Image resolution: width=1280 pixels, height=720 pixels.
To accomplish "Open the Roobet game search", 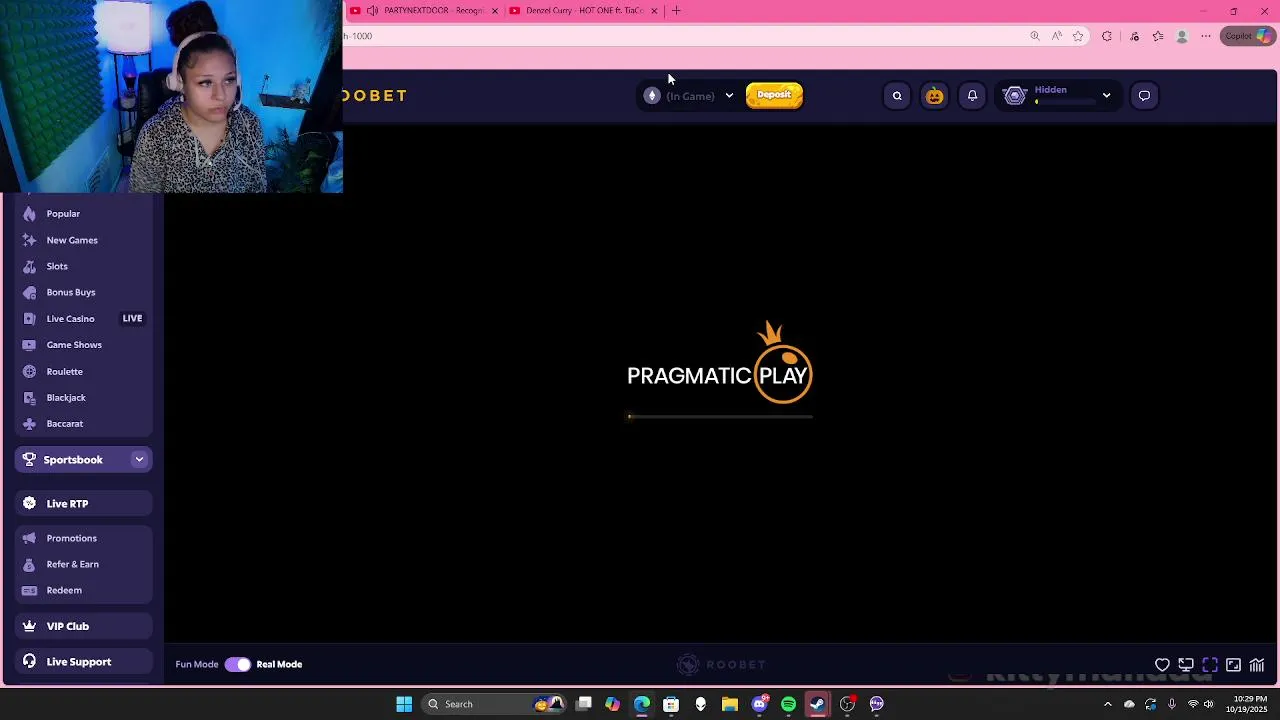I will (x=897, y=96).
